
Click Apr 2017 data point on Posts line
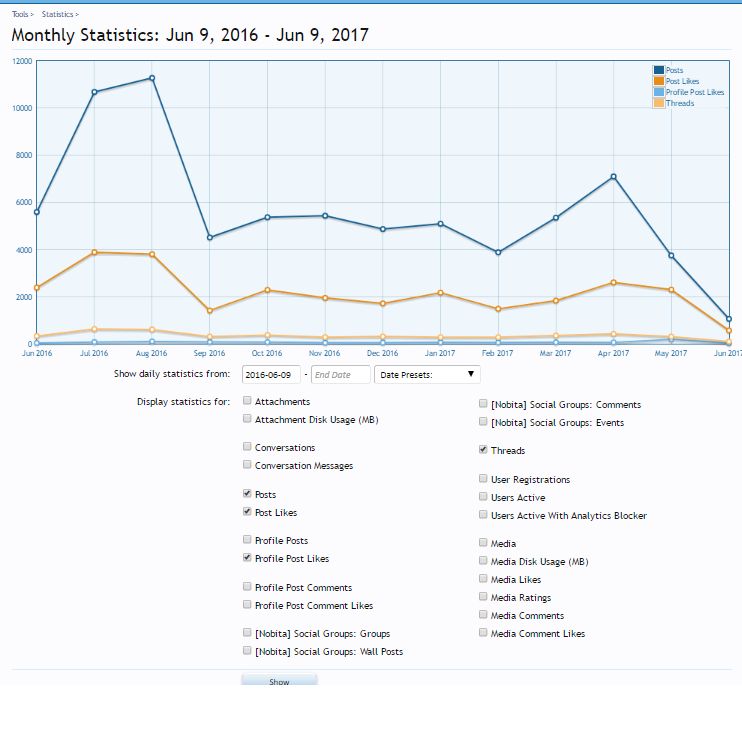point(613,177)
